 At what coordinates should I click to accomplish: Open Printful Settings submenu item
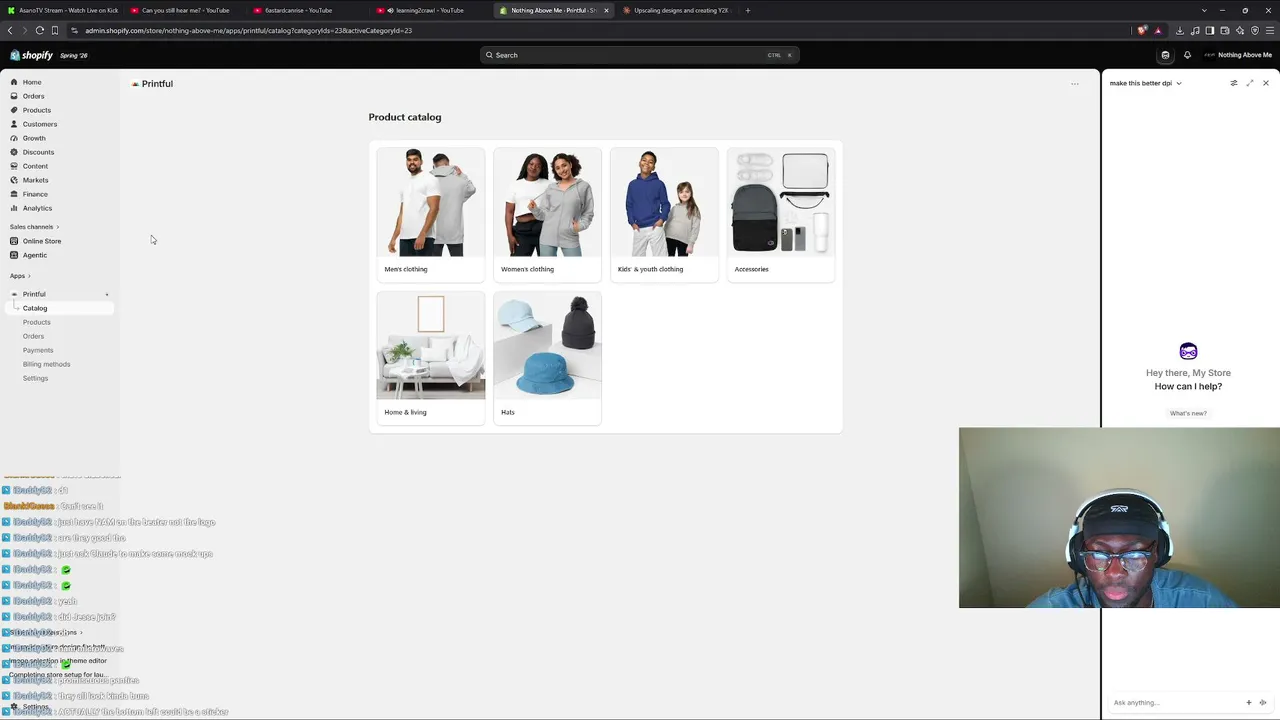(x=35, y=378)
